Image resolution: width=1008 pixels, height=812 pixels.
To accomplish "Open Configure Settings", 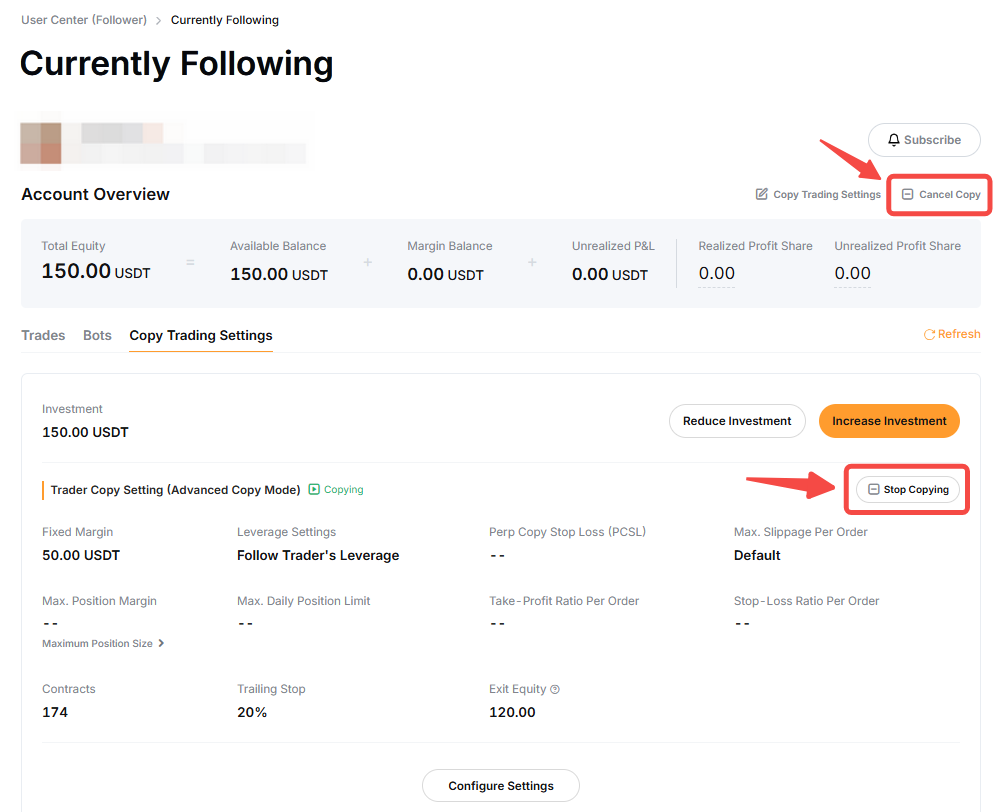I will [501, 786].
